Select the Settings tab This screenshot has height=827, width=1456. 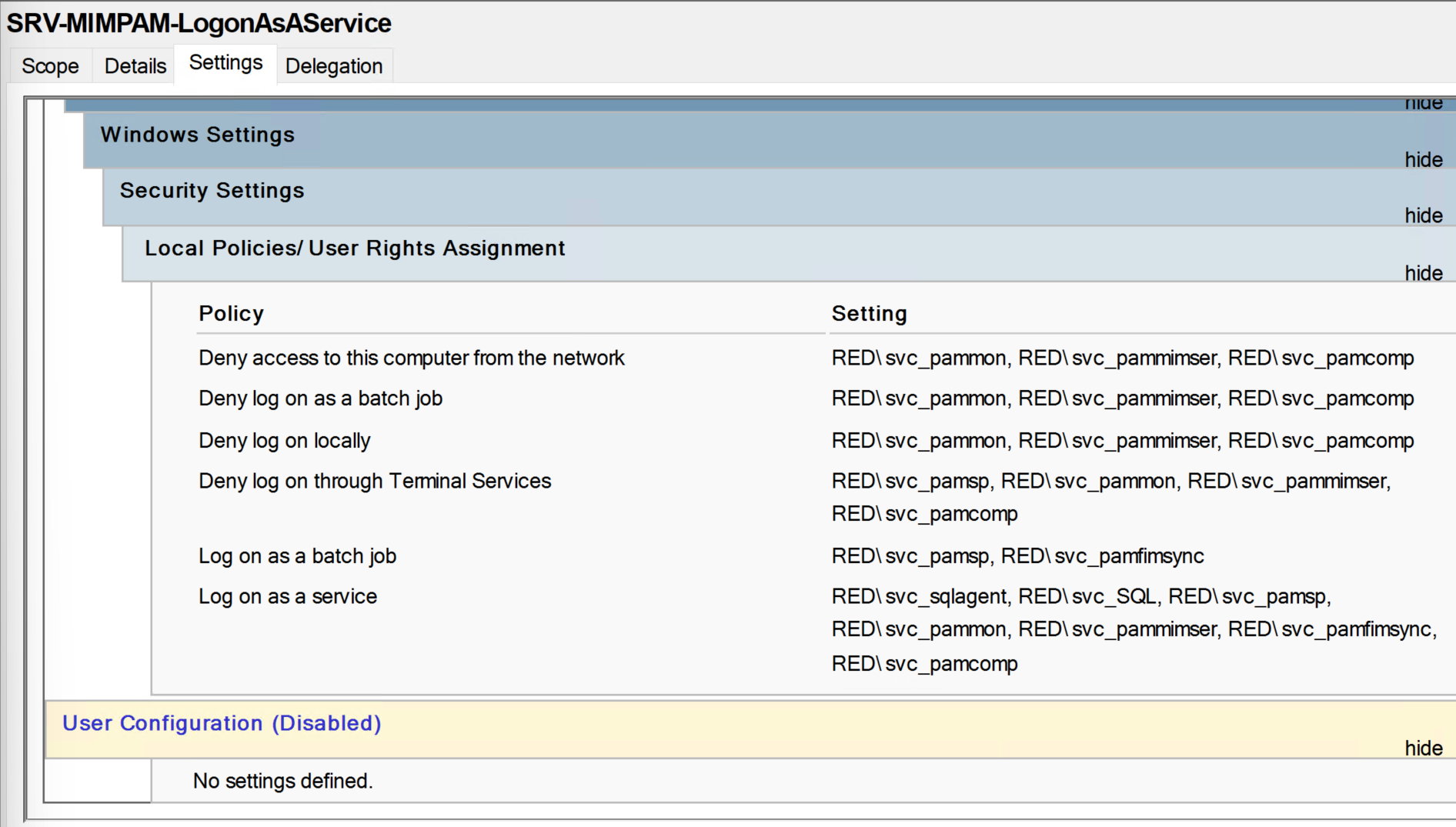click(225, 63)
